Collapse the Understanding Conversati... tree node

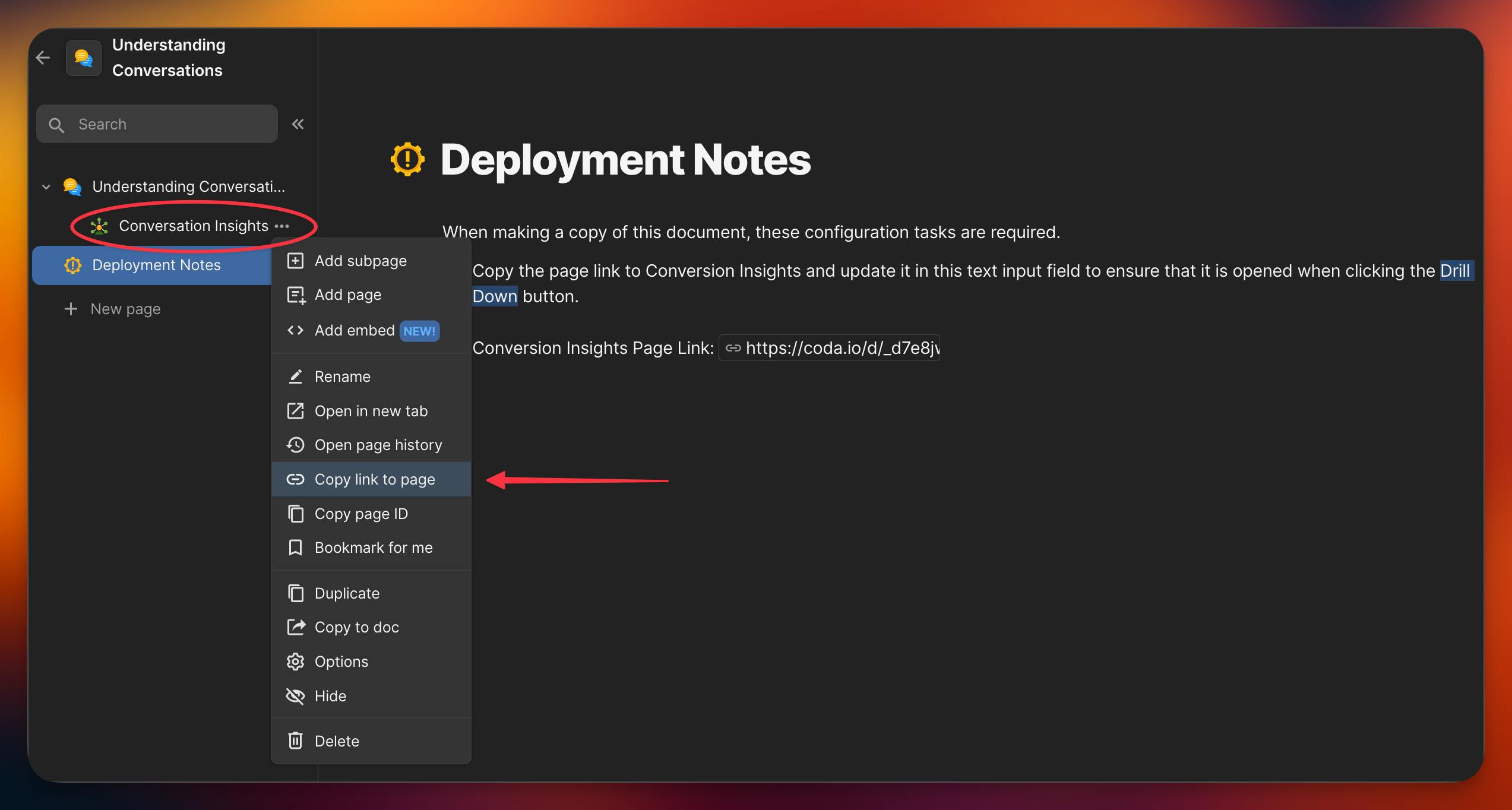click(46, 187)
